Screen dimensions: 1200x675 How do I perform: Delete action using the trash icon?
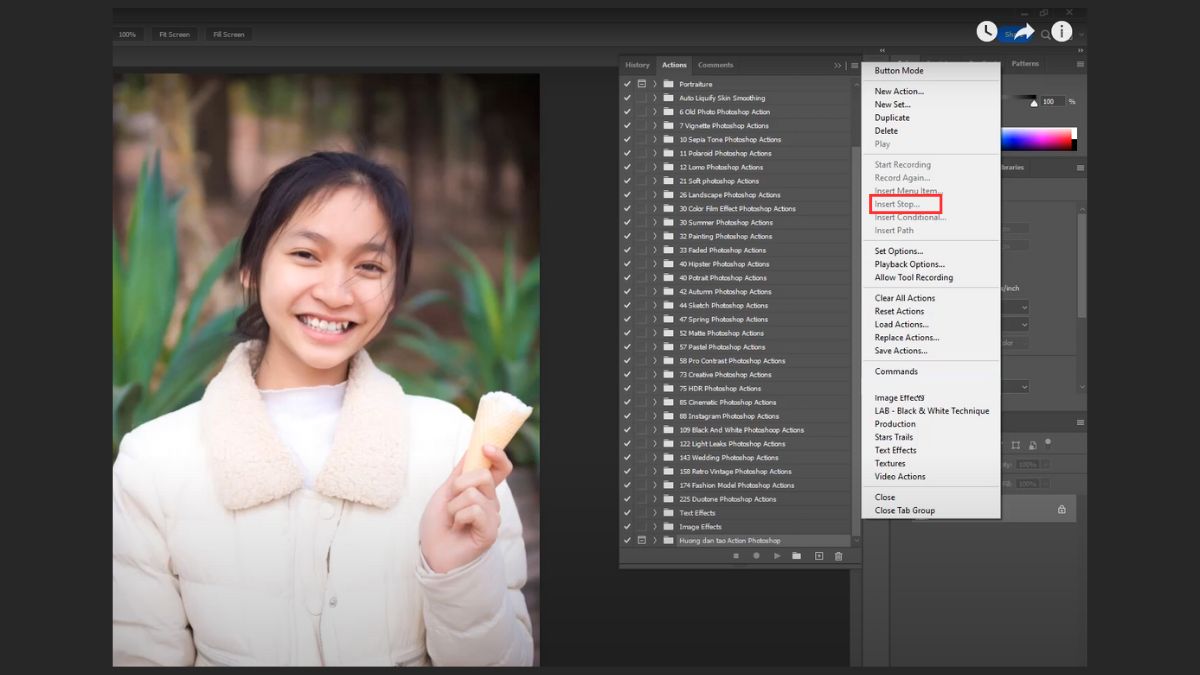point(839,556)
